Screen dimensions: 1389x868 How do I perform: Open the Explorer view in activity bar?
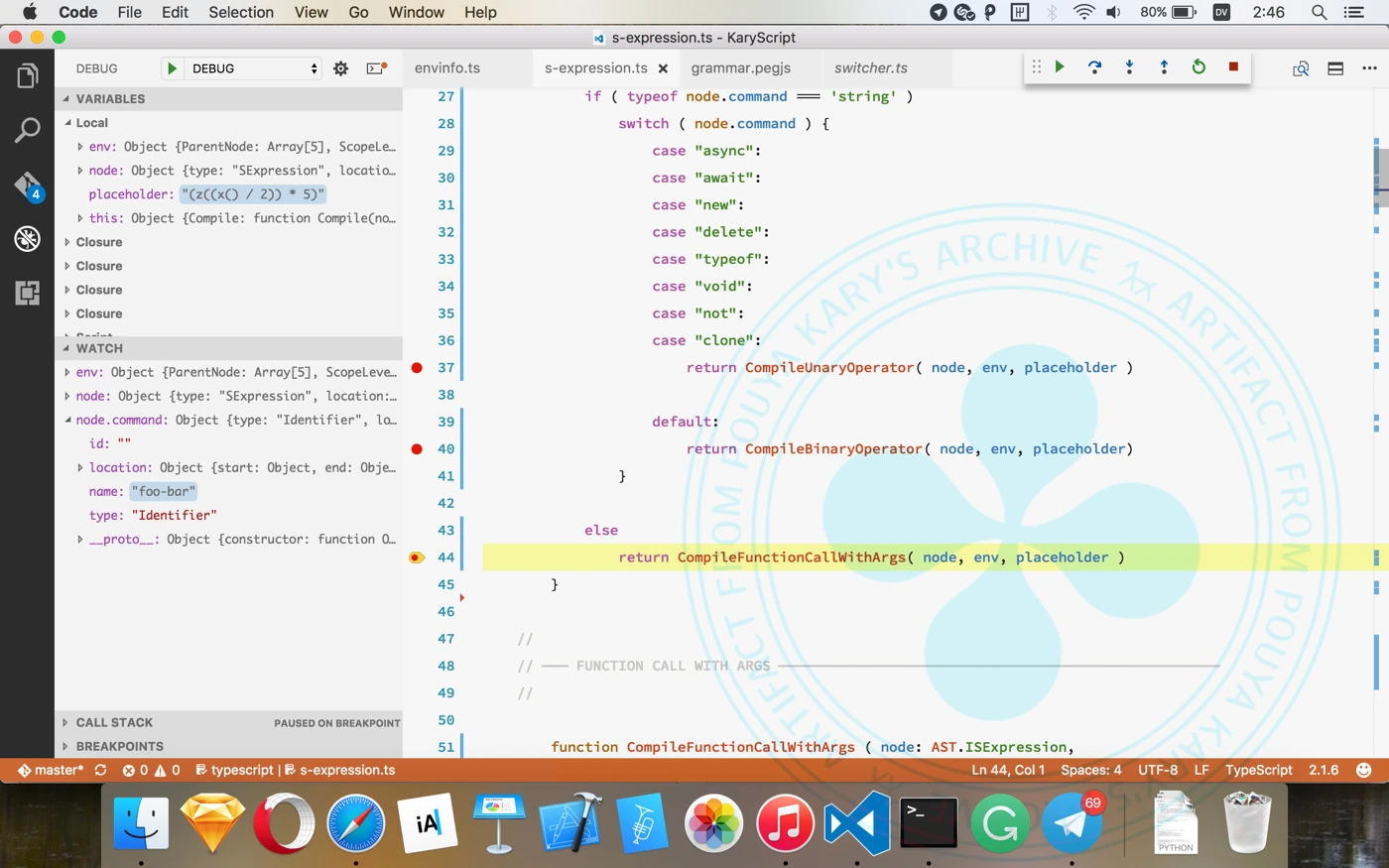click(x=28, y=76)
